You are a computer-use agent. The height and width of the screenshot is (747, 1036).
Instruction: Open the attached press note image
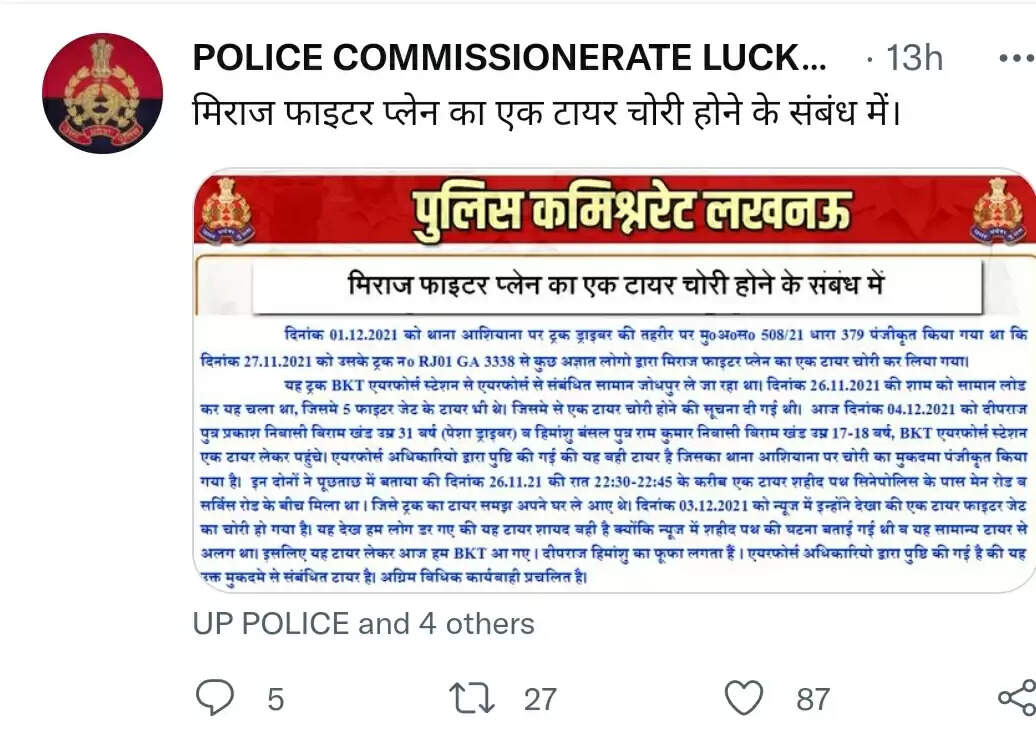tap(614, 380)
